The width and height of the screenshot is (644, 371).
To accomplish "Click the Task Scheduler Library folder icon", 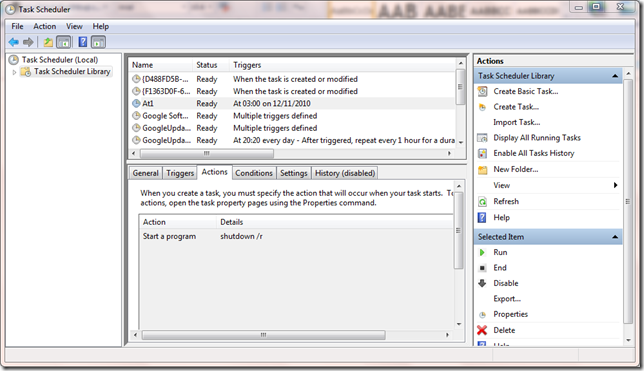I will coord(26,72).
